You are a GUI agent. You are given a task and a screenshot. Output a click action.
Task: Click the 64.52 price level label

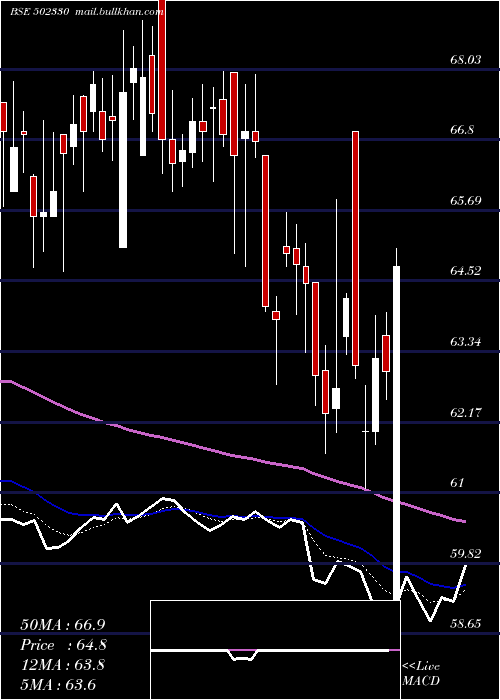coord(466,271)
